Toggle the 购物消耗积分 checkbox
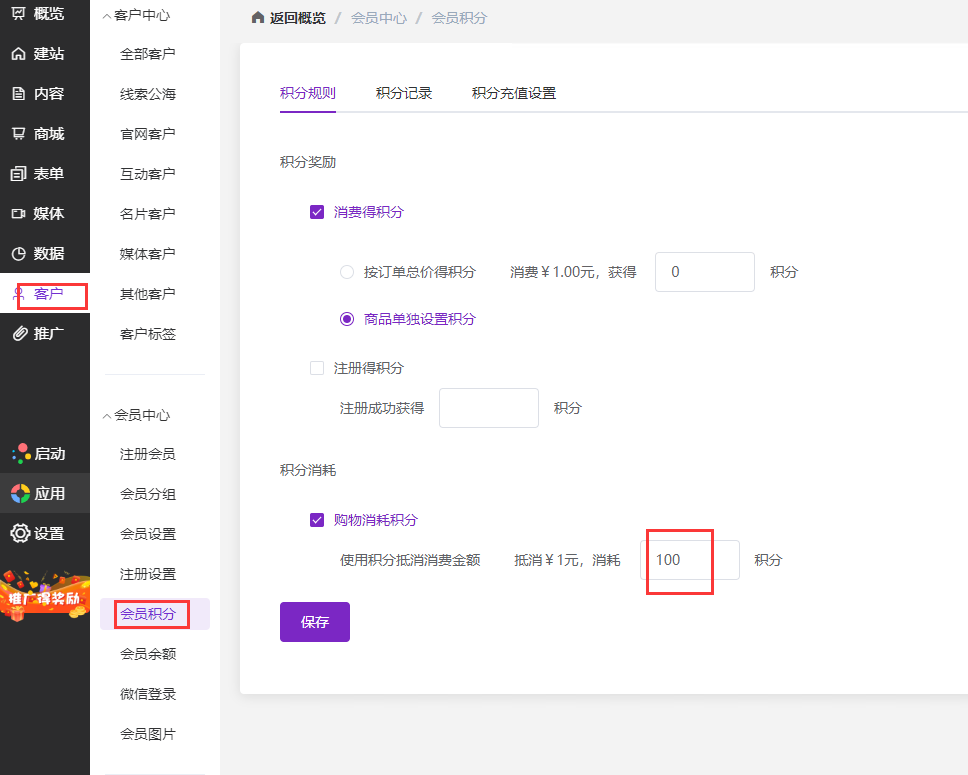 coord(317,520)
